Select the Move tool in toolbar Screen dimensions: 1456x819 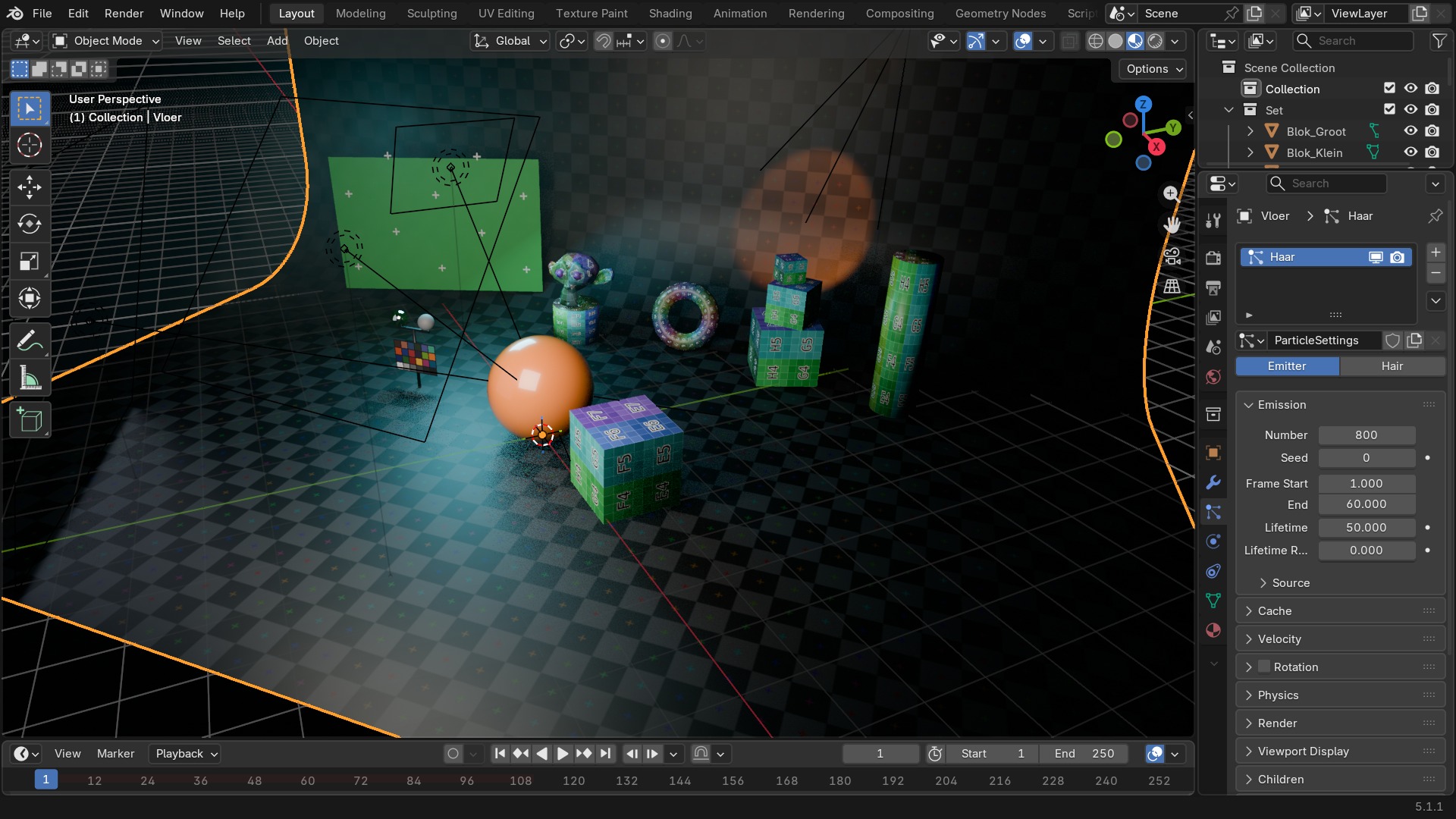click(x=30, y=187)
